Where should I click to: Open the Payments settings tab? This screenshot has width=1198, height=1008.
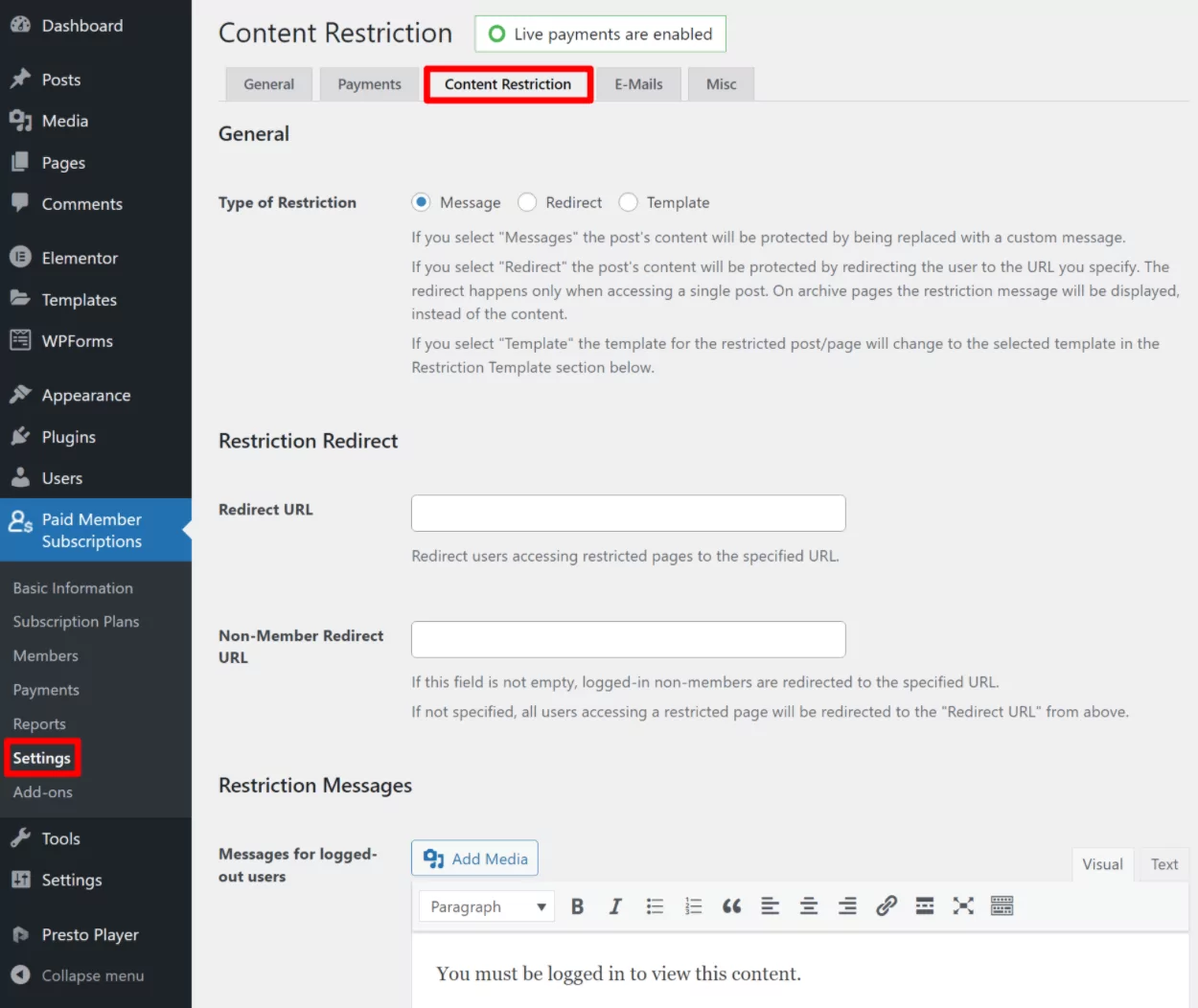369,84
